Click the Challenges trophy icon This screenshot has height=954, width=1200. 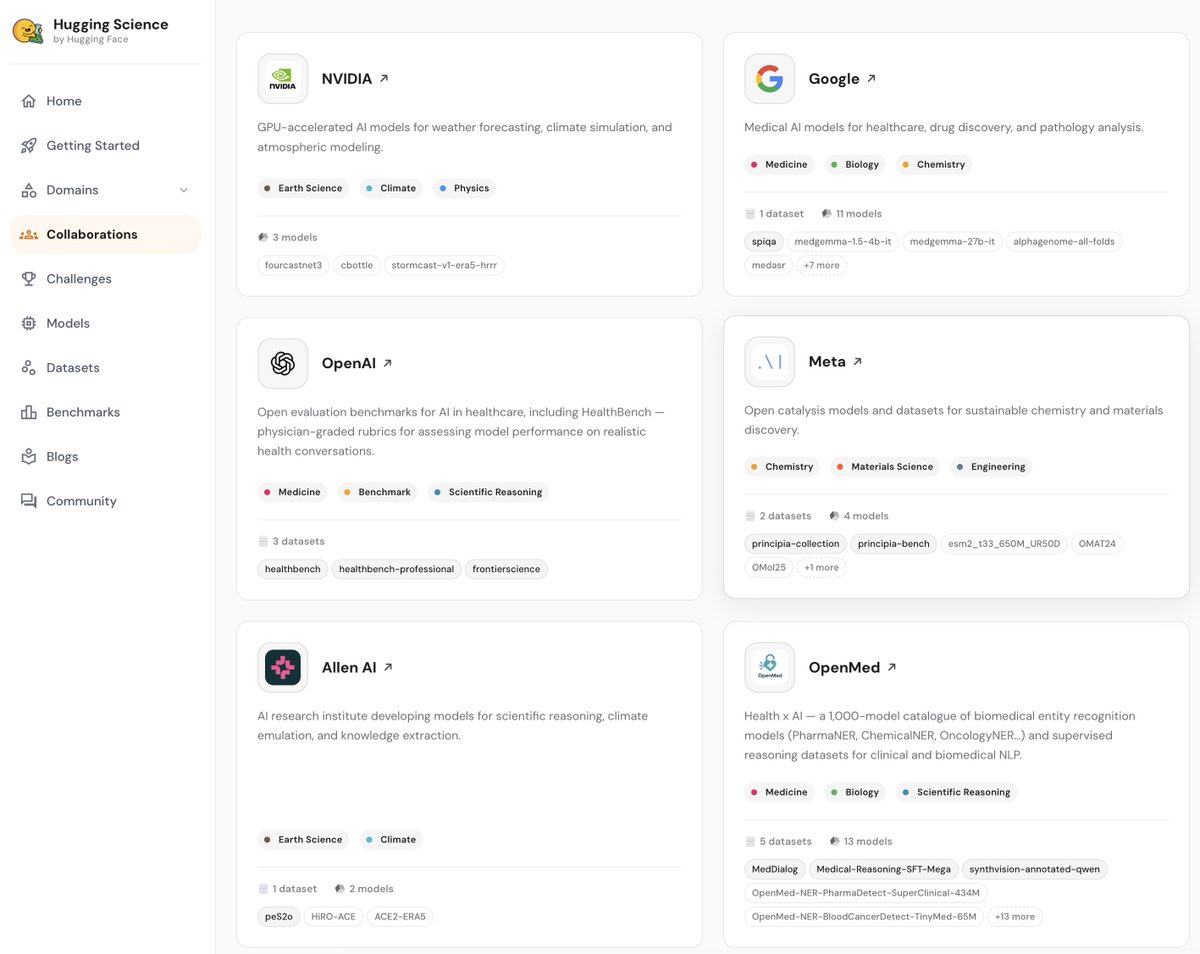tap(28, 279)
